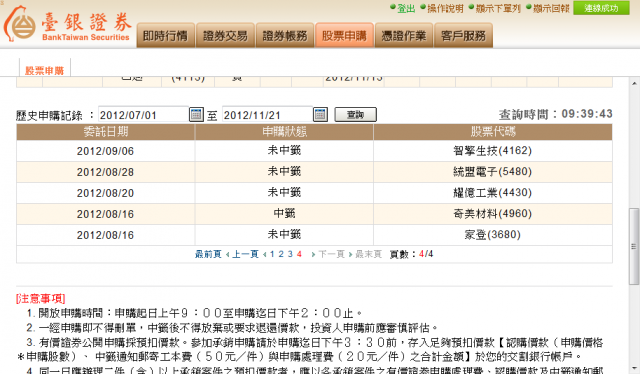Image resolution: width=640 pixels, height=374 pixels.
Task: Go to 最前頁 first page
Action: coord(208,254)
